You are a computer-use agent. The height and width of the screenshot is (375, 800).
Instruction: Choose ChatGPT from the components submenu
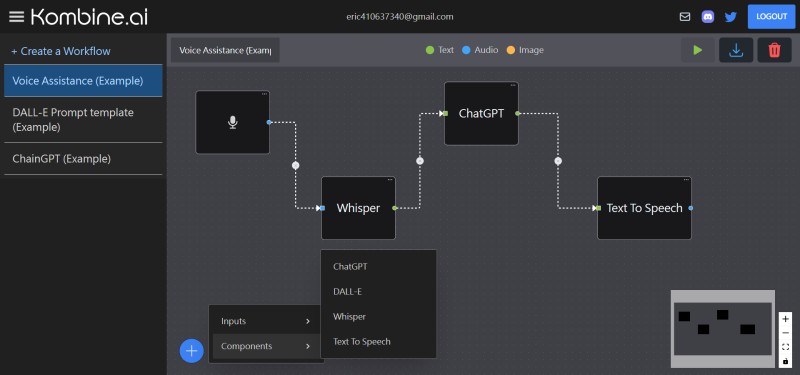pyautogui.click(x=378, y=266)
